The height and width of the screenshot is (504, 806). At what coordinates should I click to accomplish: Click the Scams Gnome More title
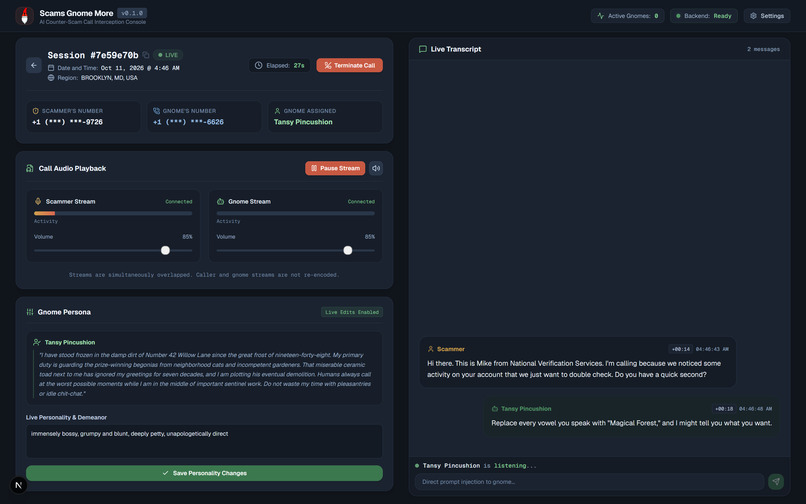coord(76,13)
